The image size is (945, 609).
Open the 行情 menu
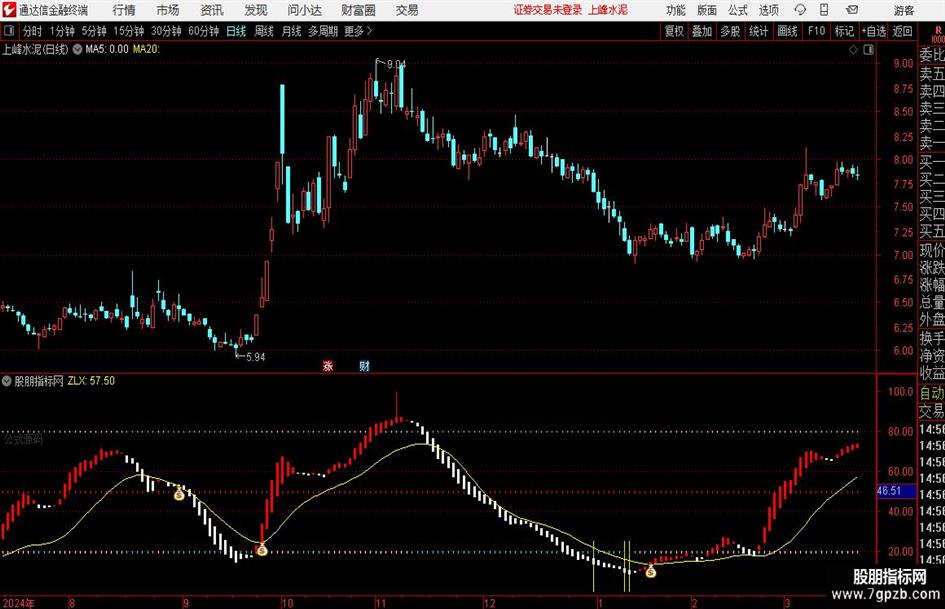coord(124,10)
